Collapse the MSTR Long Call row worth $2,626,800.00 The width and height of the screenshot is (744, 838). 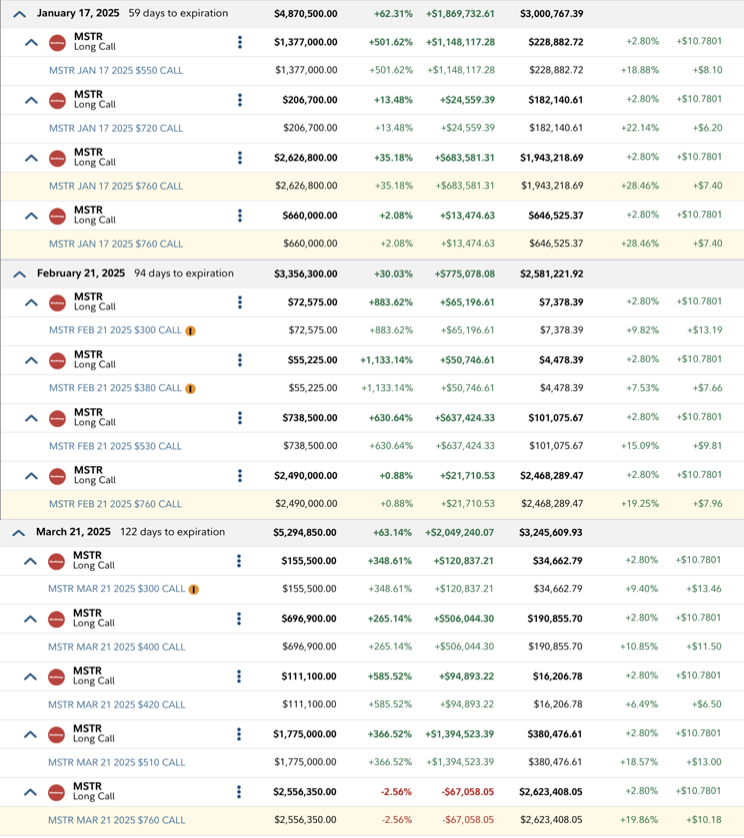(32, 158)
